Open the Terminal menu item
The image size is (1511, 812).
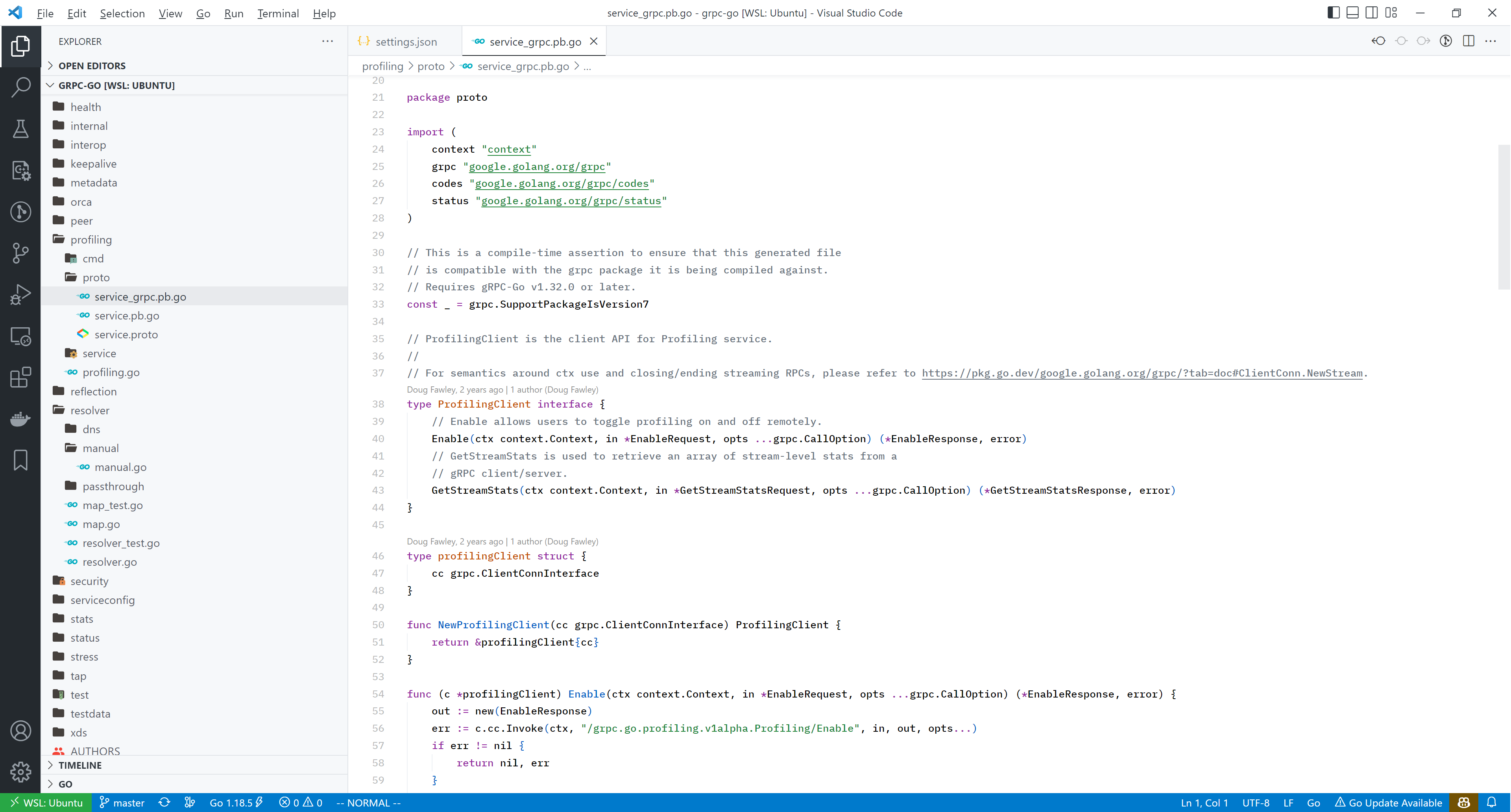pyautogui.click(x=278, y=13)
